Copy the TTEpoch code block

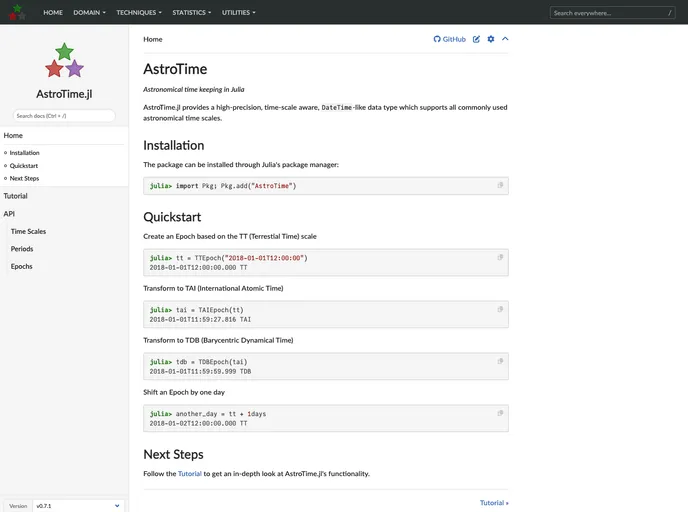500,257
